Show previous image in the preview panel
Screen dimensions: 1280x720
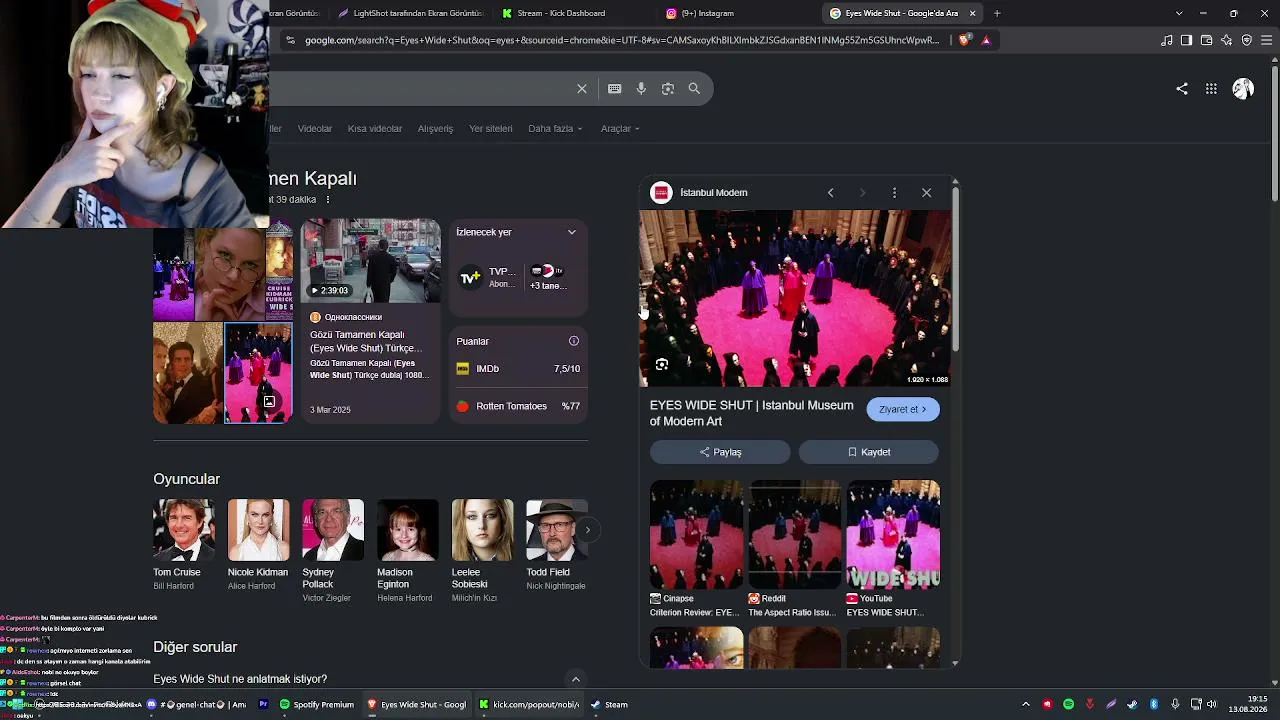[x=830, y=192]
